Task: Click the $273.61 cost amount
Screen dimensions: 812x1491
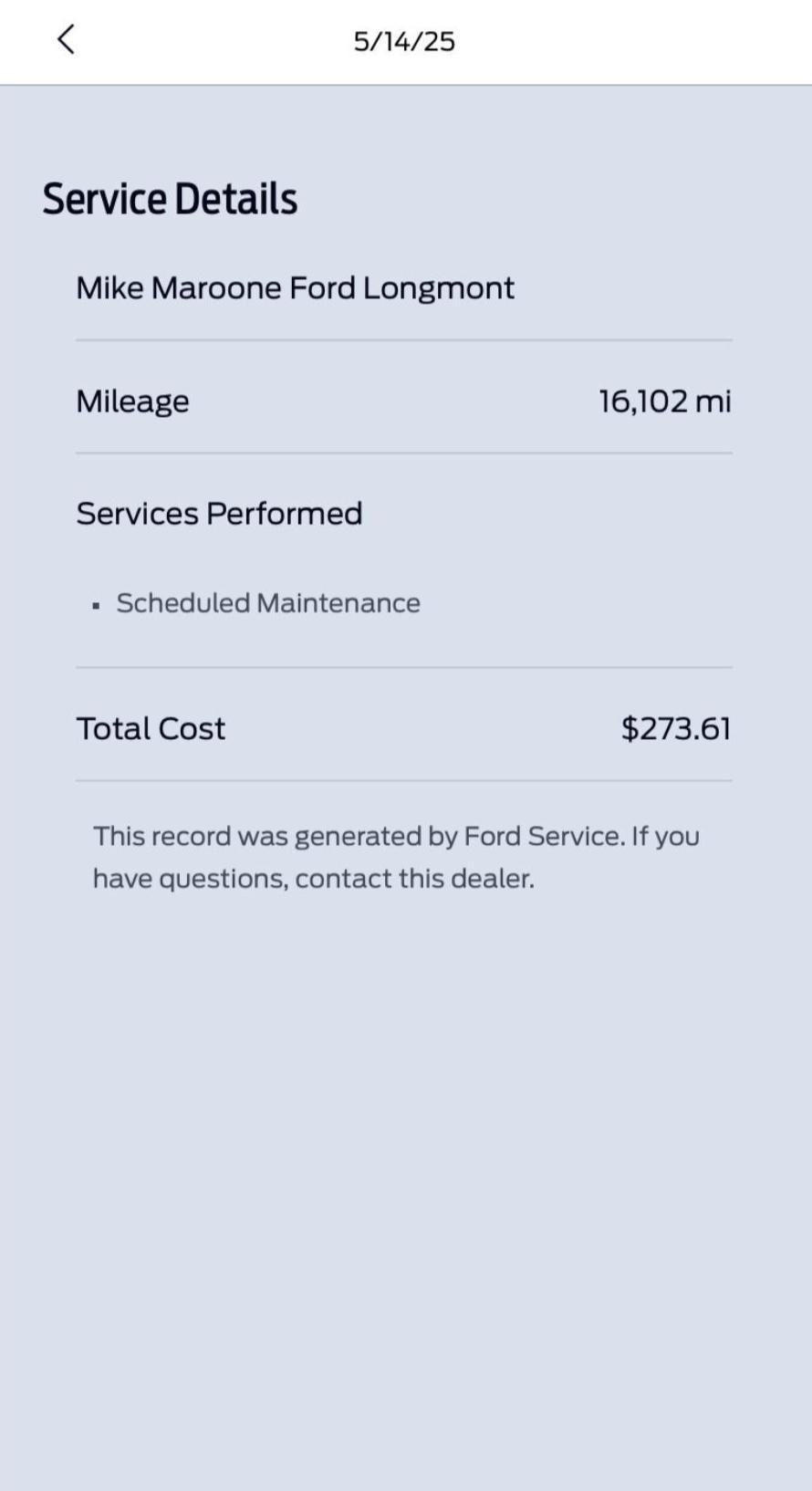Action: click(x=675, y=729)
